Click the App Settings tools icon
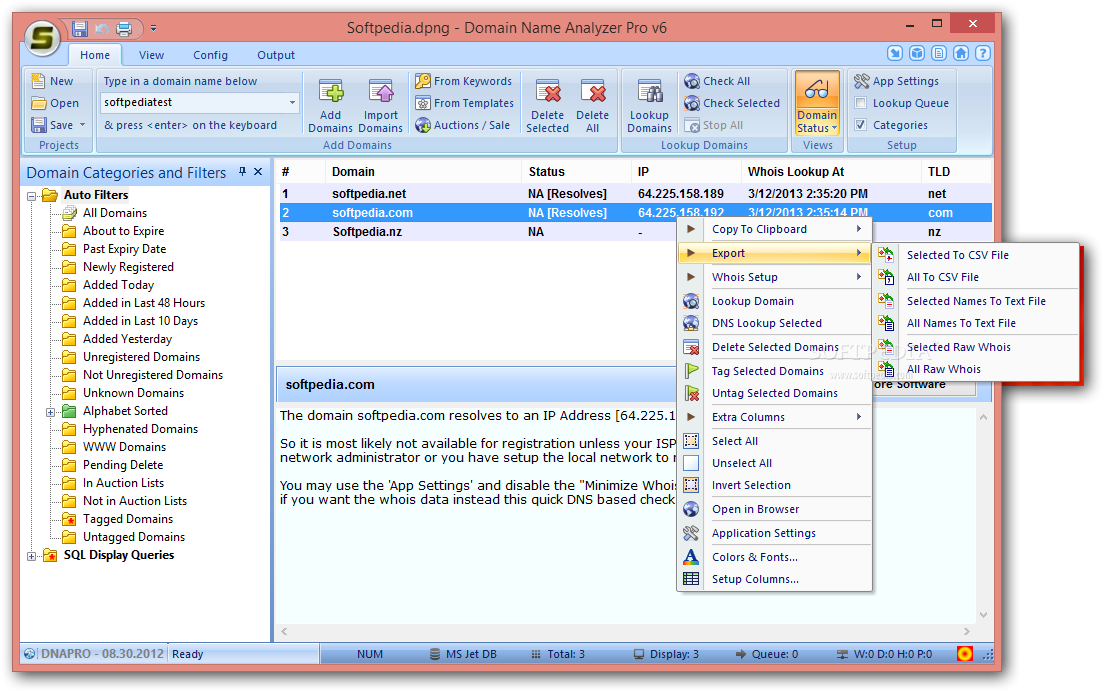Screen dimensions: 1104x692 (861, 81)
